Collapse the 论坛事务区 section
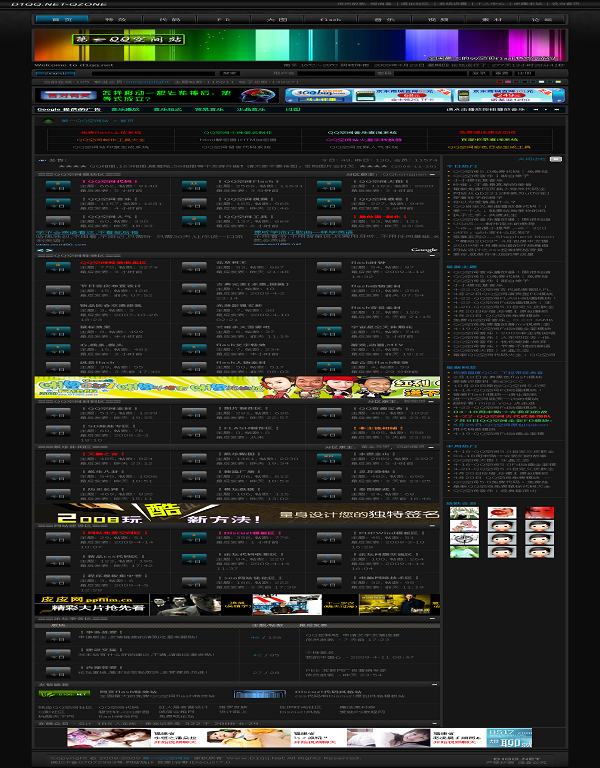Screen dimensions: 600x768 pos(432,619)
